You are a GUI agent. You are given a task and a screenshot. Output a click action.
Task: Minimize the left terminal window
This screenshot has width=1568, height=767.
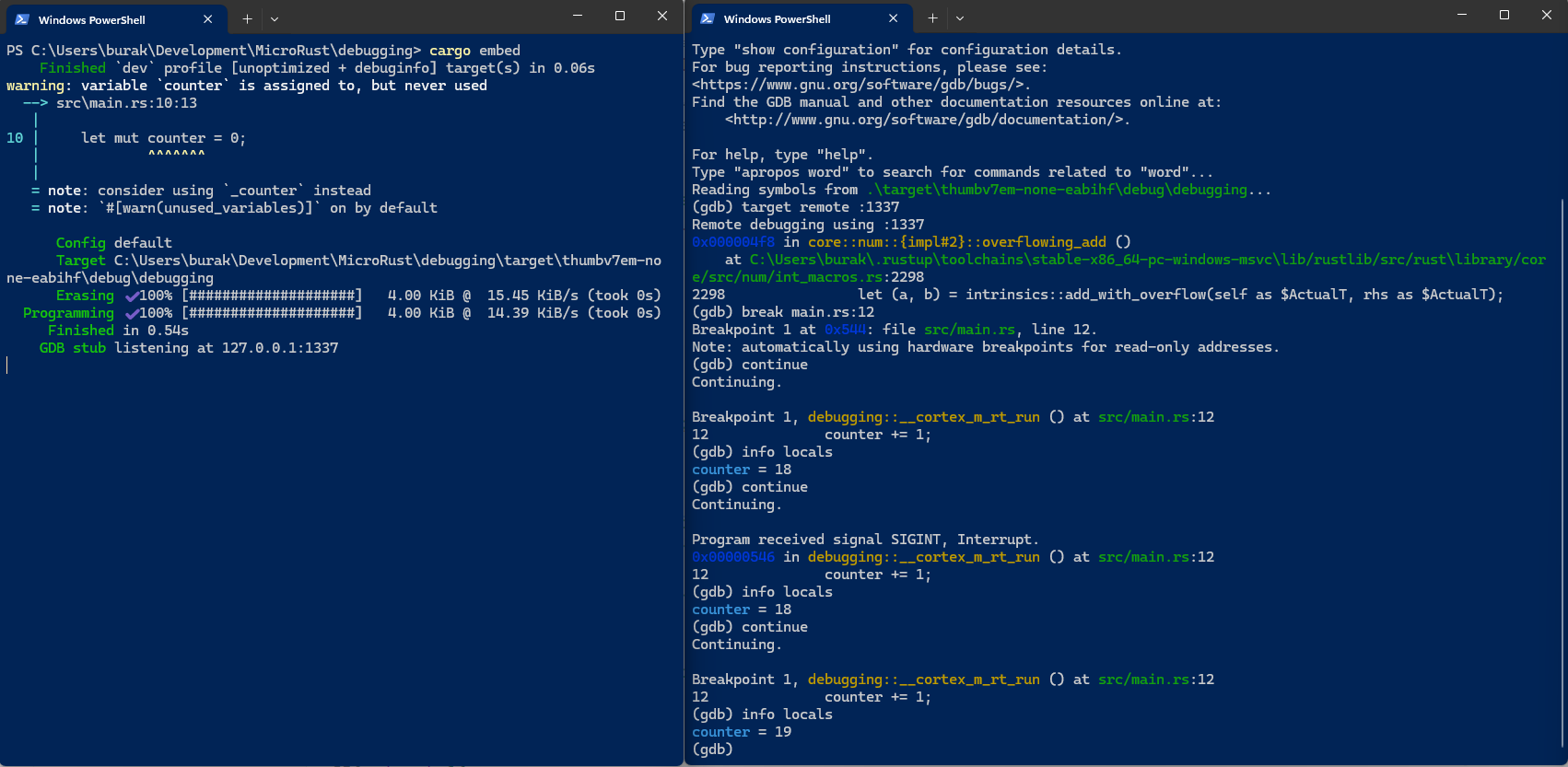click(x=578, y=16)
